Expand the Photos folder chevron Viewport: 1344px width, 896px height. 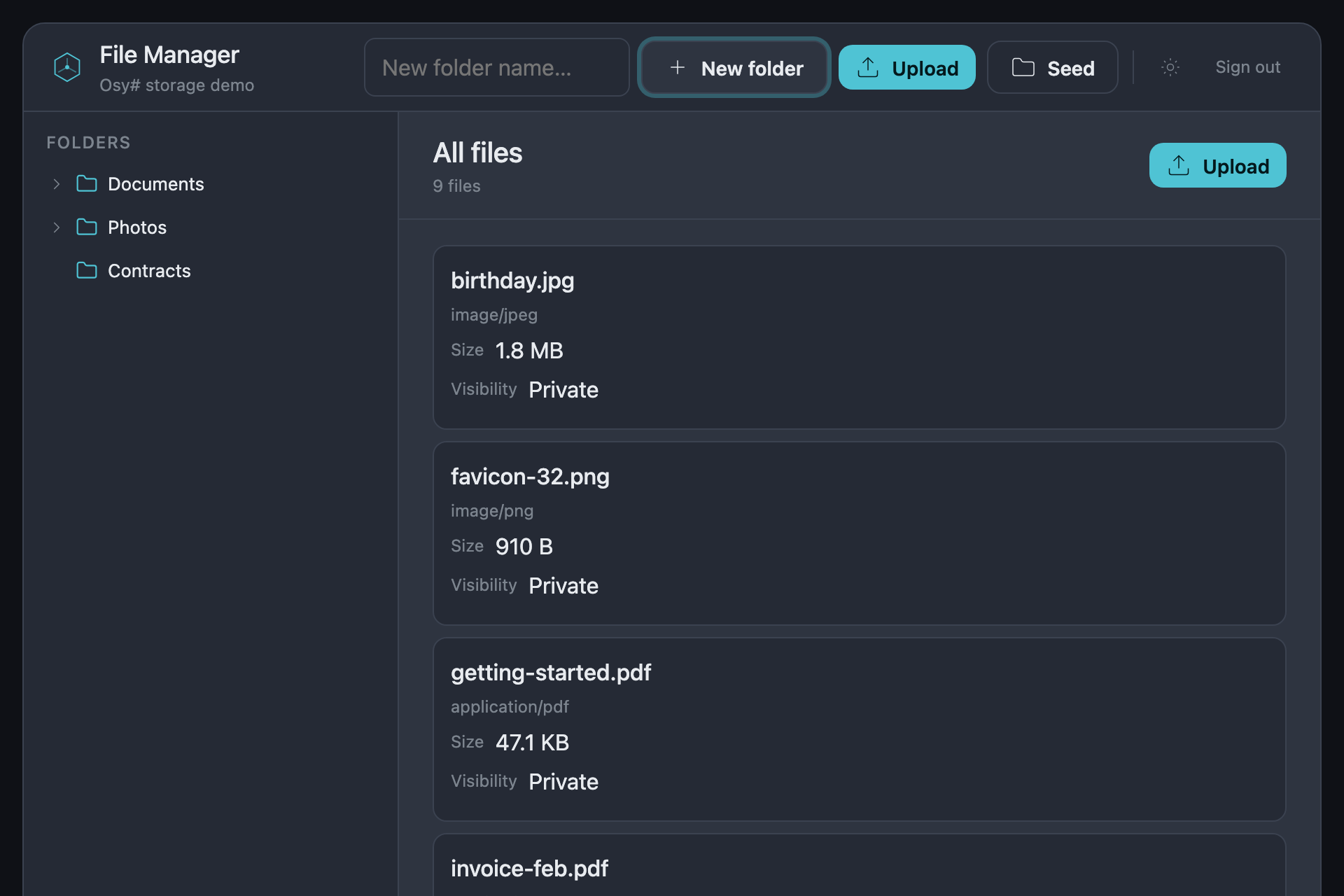(57, 227)
